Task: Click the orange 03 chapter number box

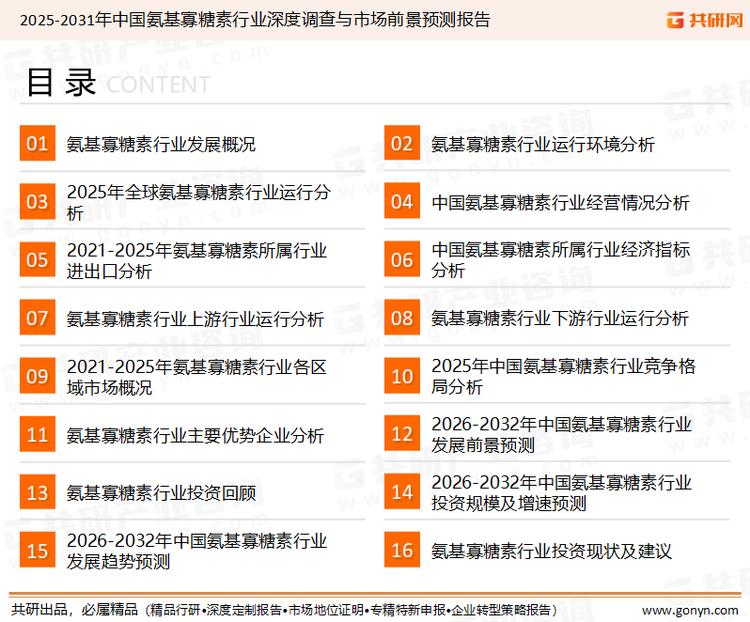Action: point(37,201)
